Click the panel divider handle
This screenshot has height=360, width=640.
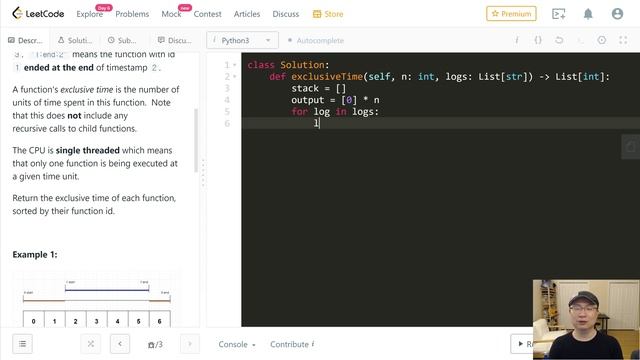point(203,173)
